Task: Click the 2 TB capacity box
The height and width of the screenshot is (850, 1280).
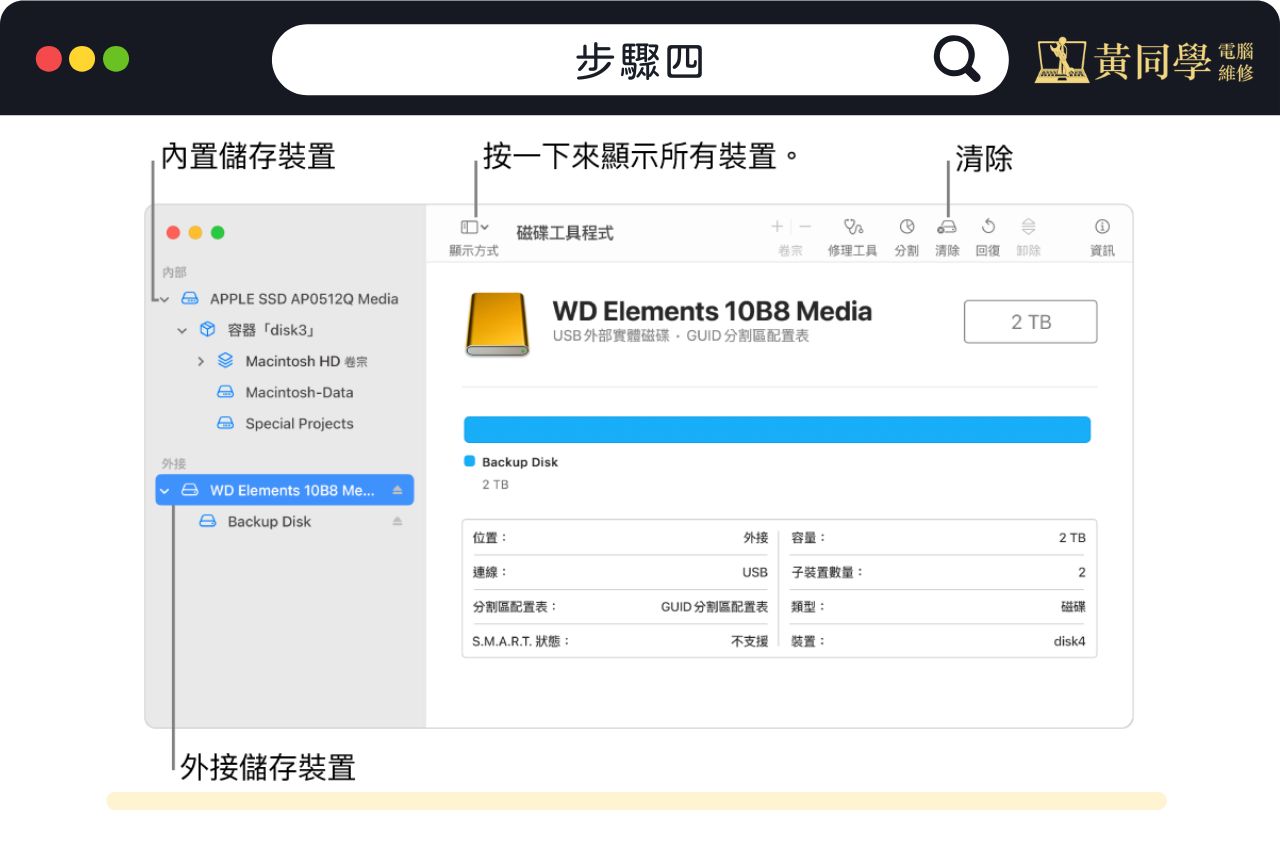Action: (x=1030, y=322)
